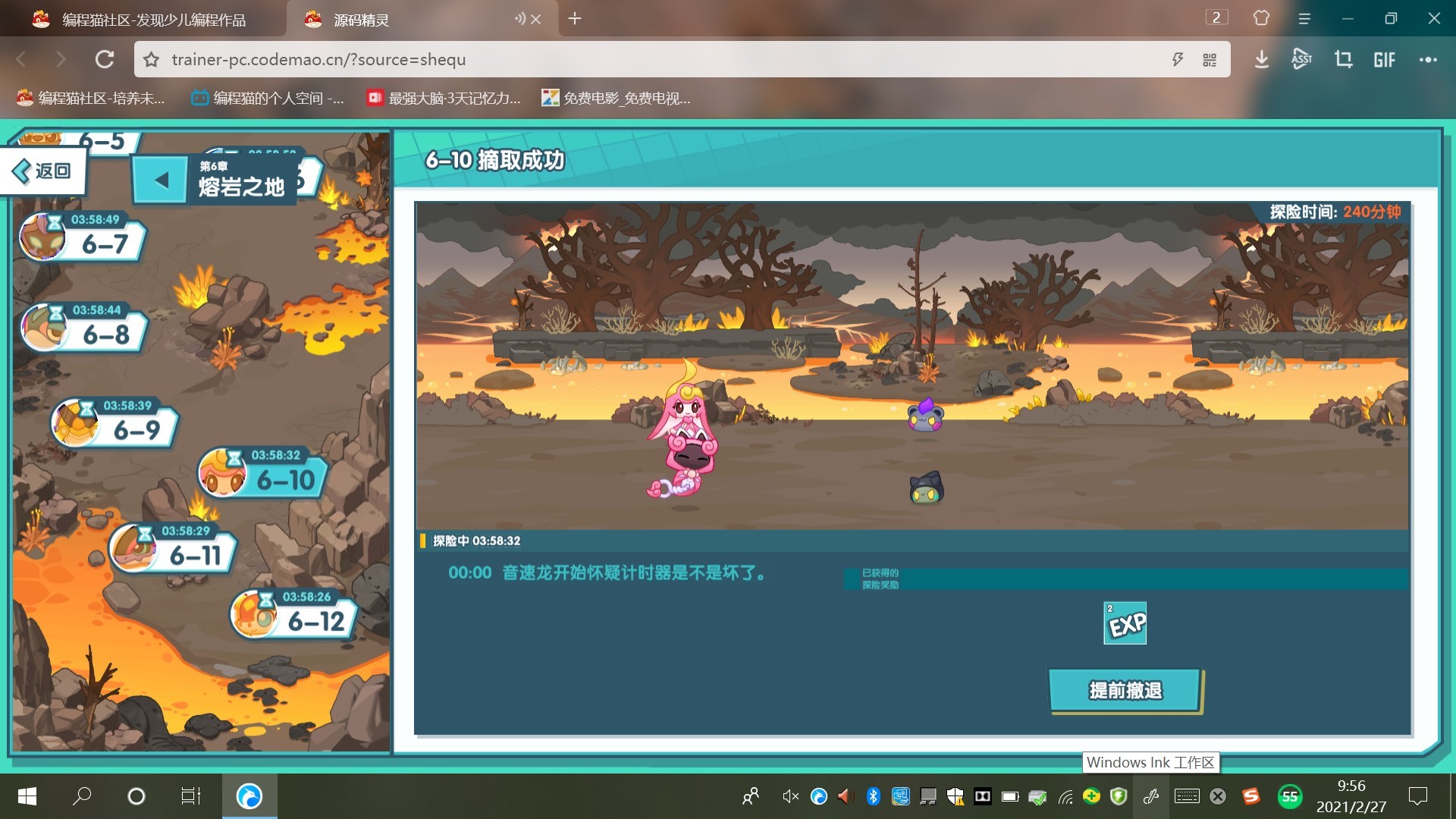1456x819 pixels.
Task: Click the 已获得的探险奖励 label
Action: [880, 579]
